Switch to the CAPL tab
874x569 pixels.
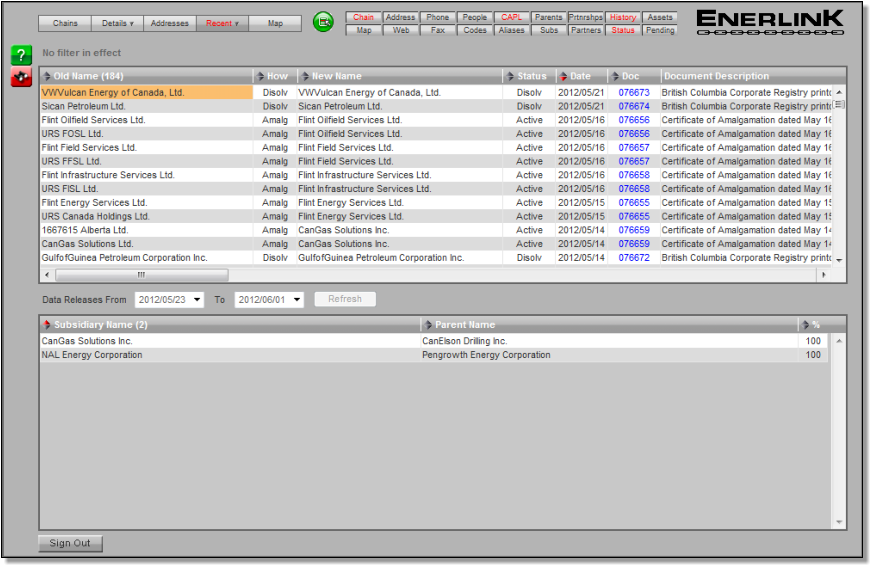(x=512, y=17)
